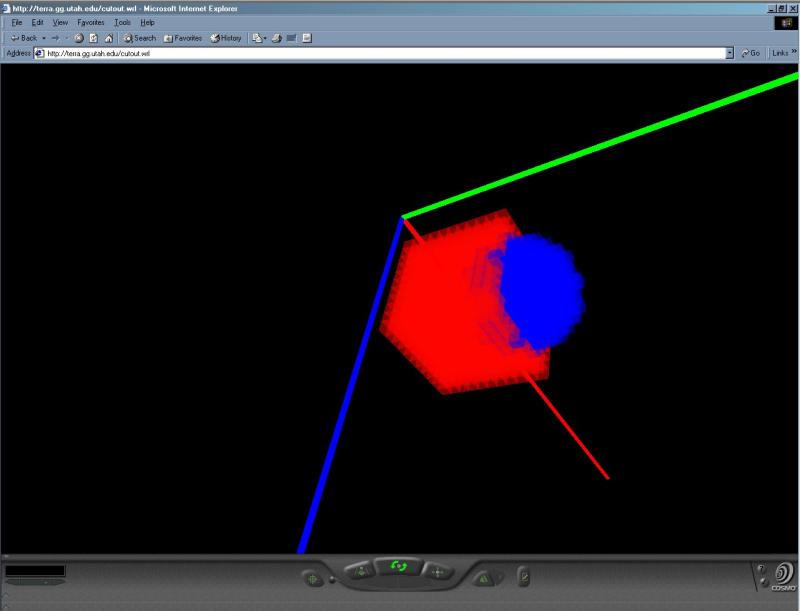Screen dimensions: 800x611
Task: Click the center green rotate control in Cosmo dashboard
Action: pyautogui.click(x=399, y=567)
